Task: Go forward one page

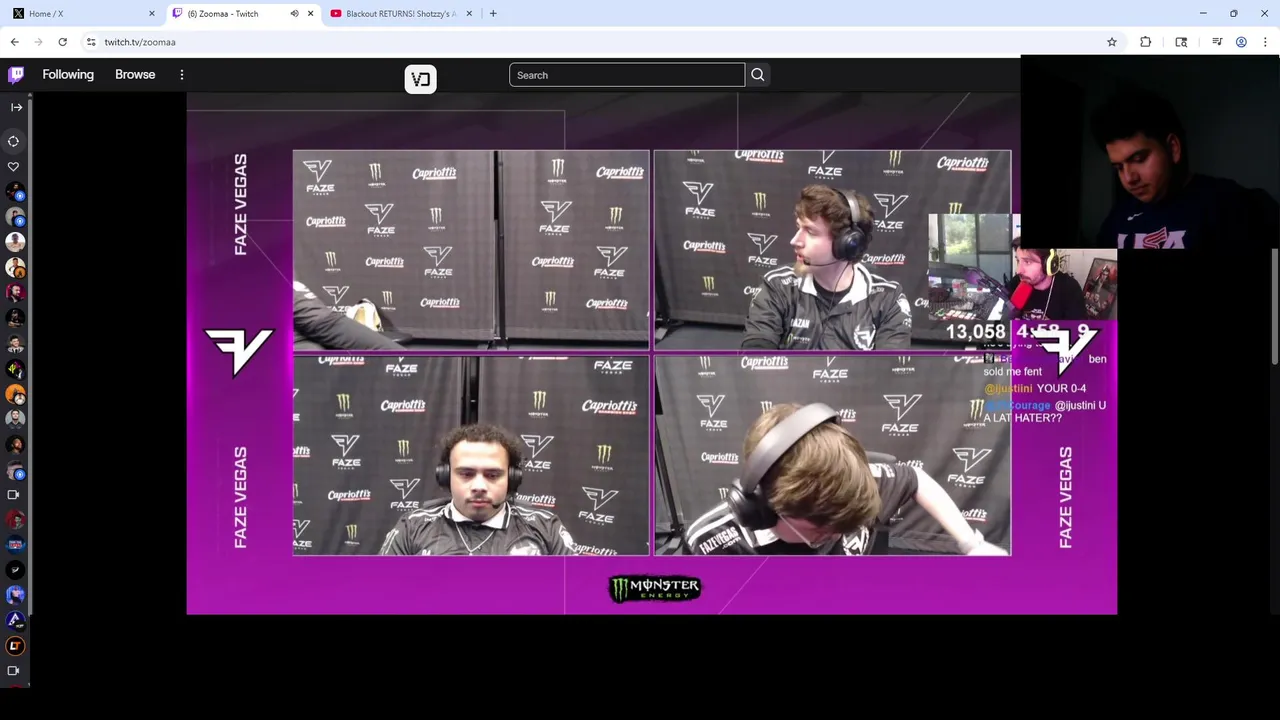Action: [x=39, y=42]
